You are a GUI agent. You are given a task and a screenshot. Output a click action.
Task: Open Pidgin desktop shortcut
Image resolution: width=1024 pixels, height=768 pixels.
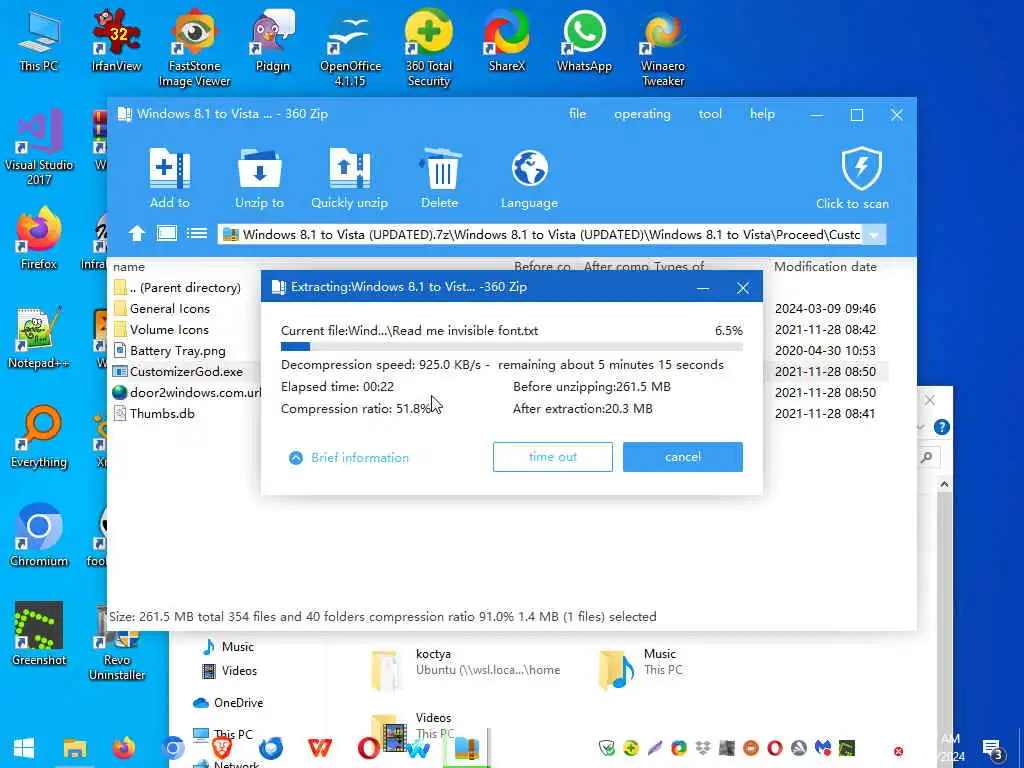click(272, 41)
